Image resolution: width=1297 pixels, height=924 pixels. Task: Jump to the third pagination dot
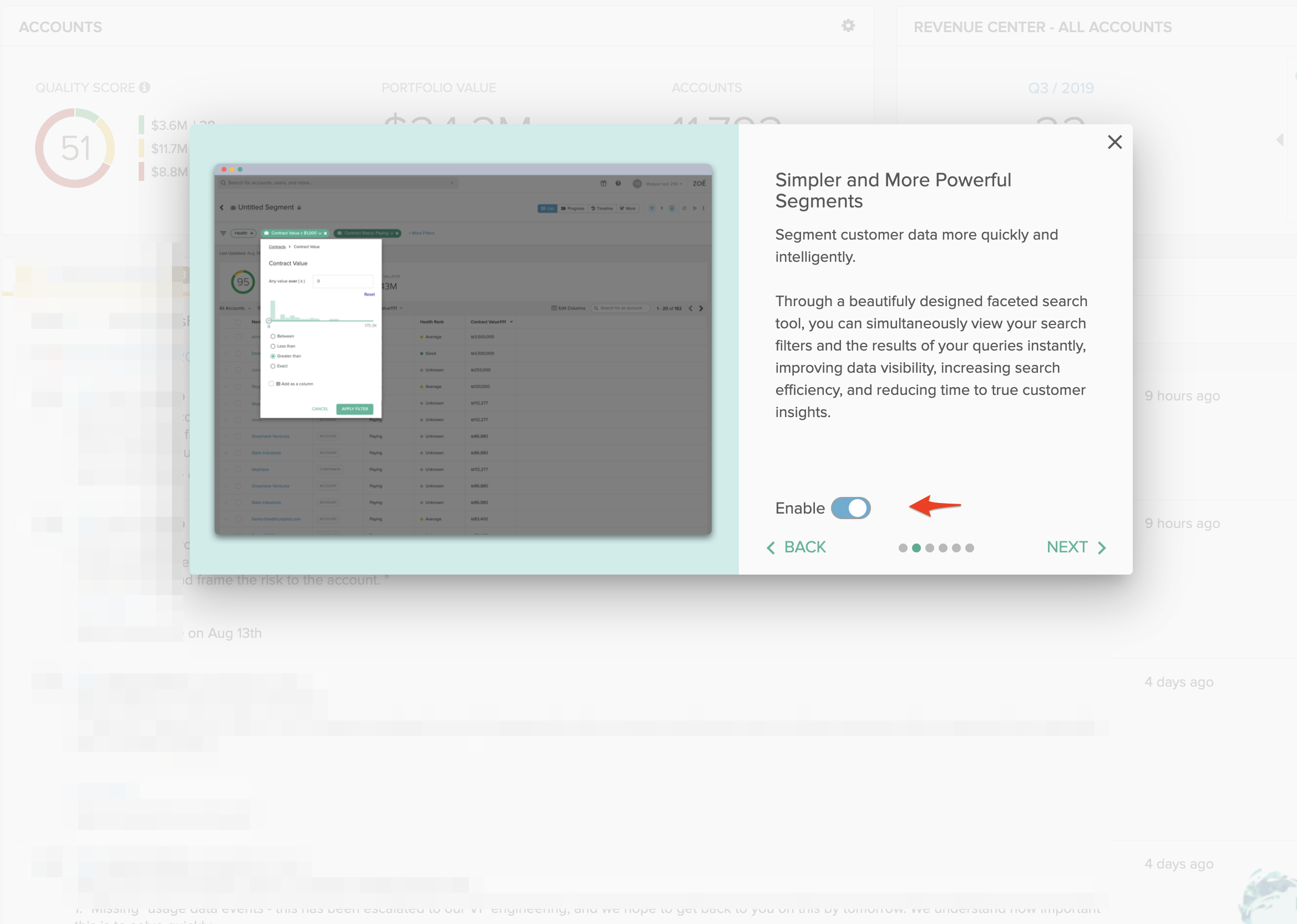(x=929, y=548)
